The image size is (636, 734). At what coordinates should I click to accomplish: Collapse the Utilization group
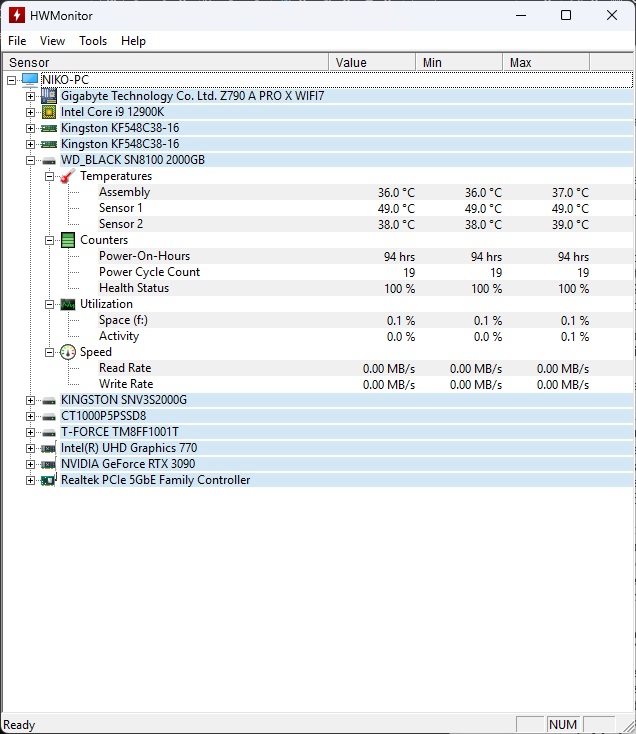49,304
